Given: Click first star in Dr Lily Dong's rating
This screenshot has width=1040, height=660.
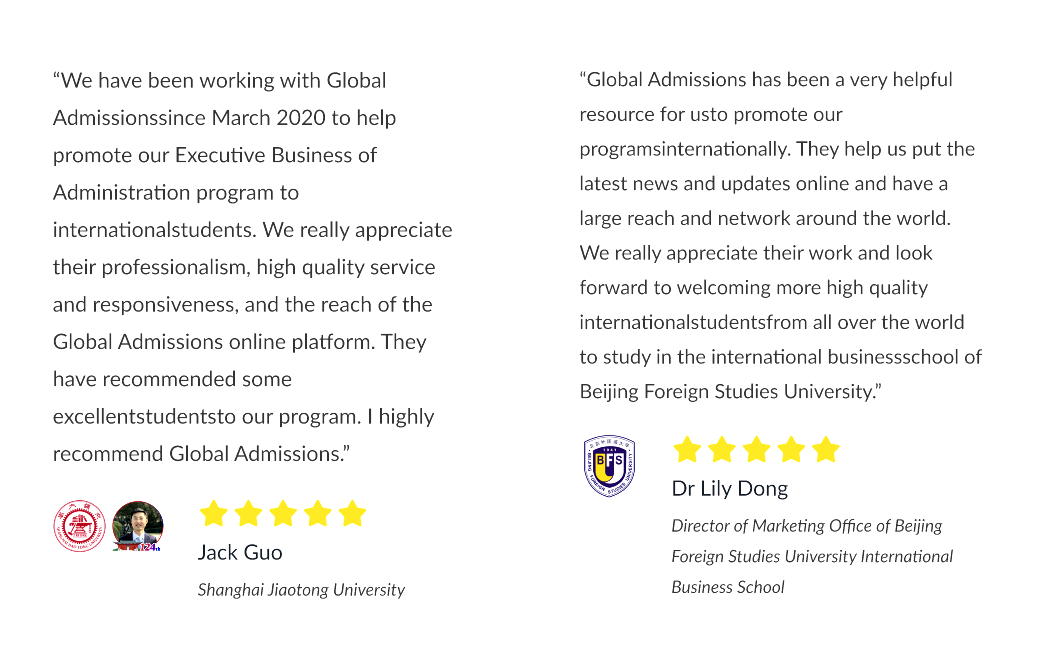Looking at the screenshot, I should pos(687,449).
